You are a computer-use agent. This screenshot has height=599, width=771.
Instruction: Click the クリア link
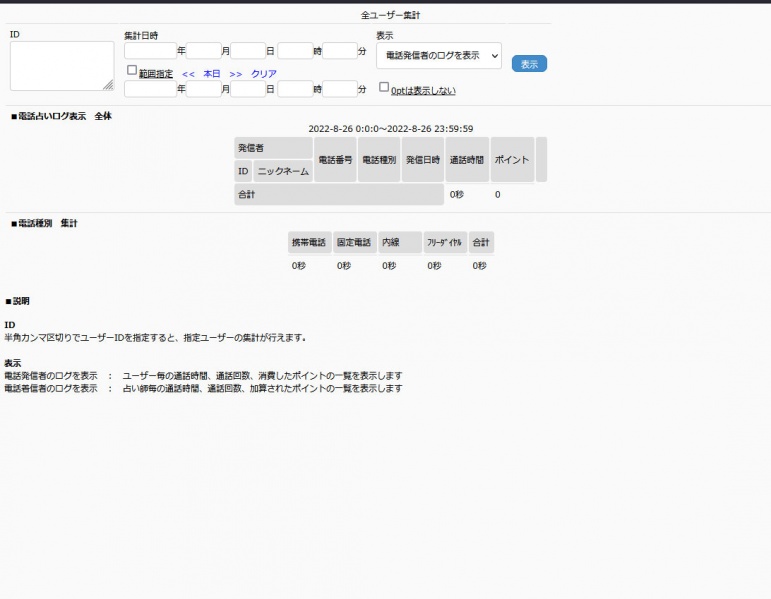click(264, 74)
